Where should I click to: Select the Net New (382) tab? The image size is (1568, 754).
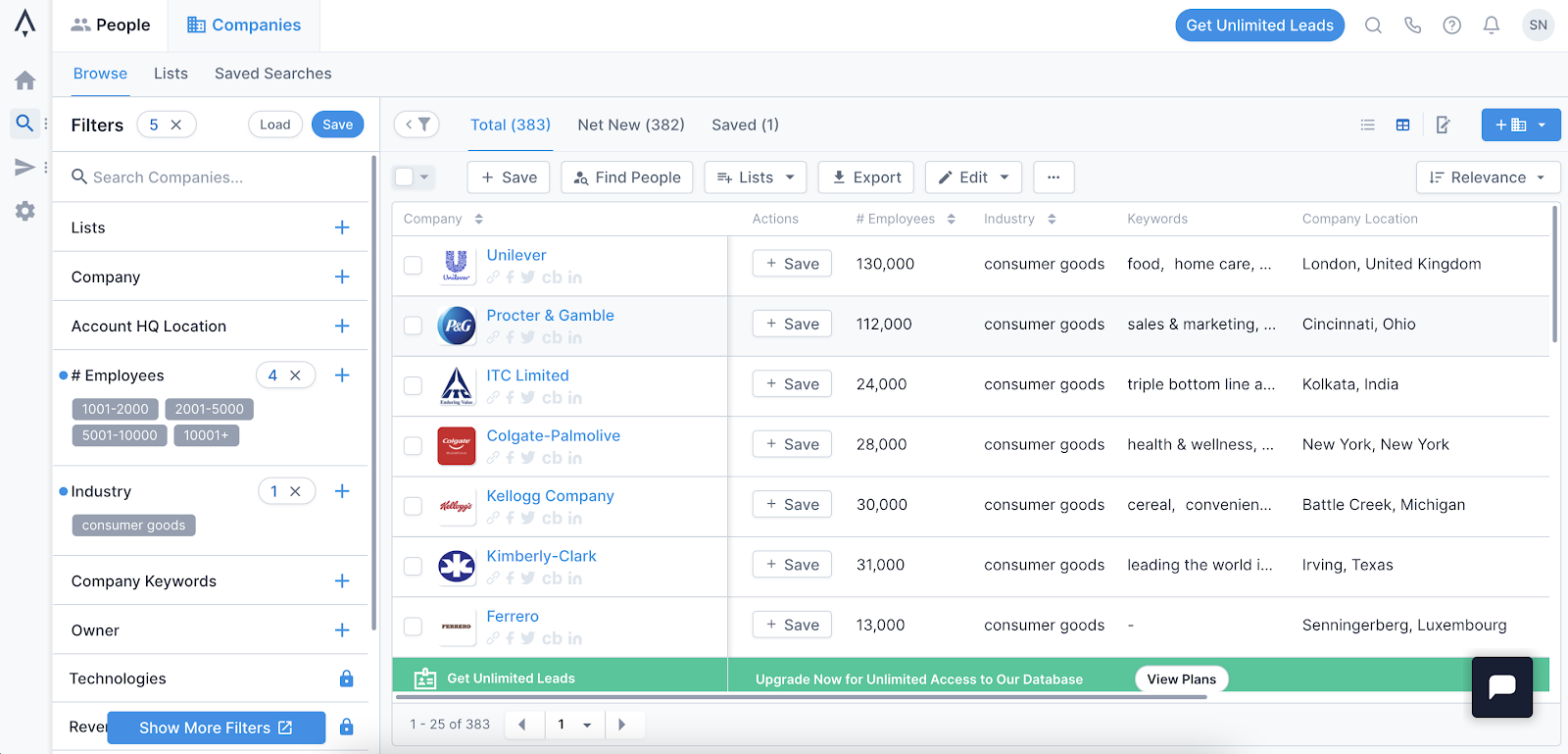tap(631, 125)
